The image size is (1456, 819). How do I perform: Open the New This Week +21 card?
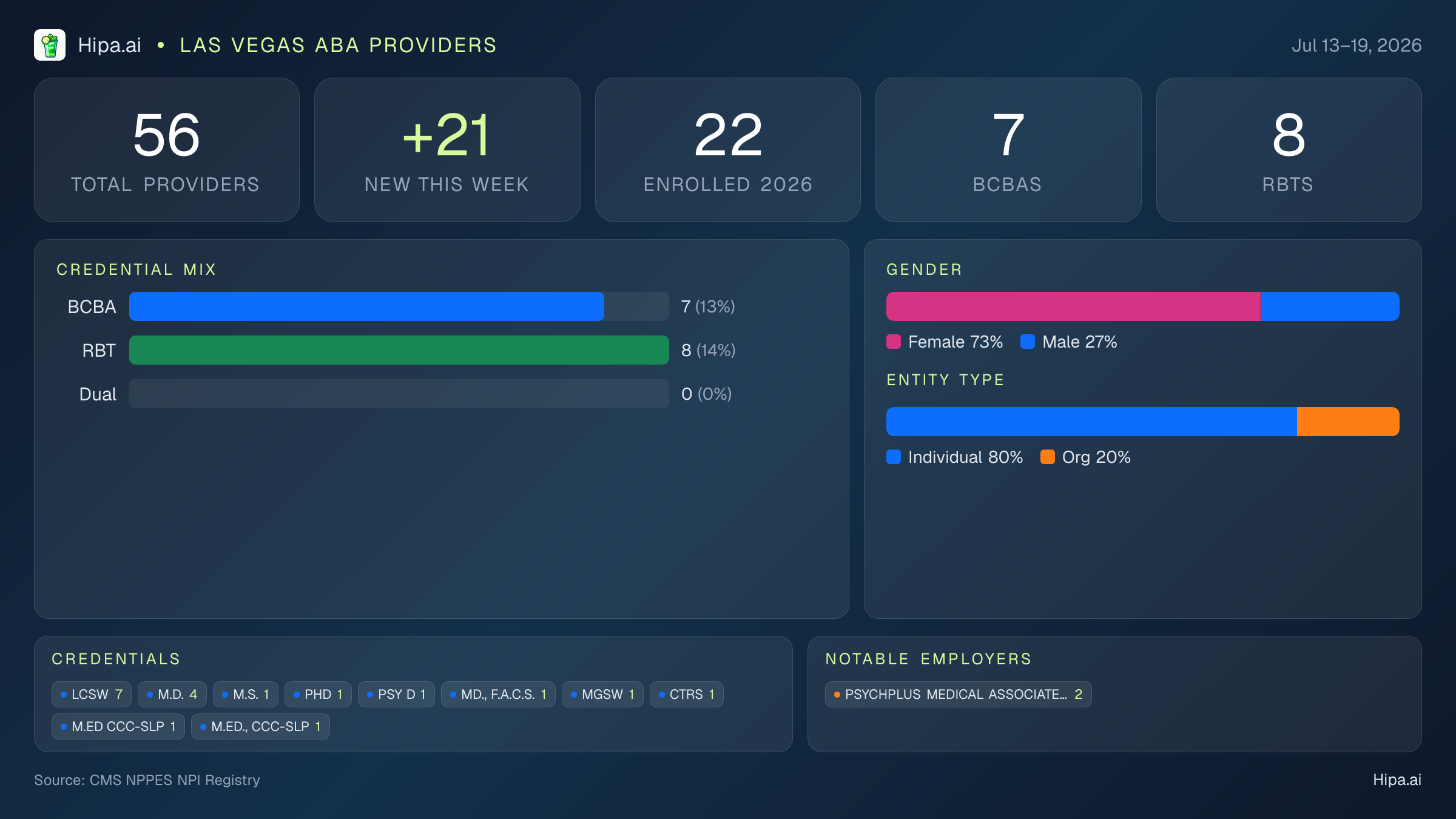[447, 150]
